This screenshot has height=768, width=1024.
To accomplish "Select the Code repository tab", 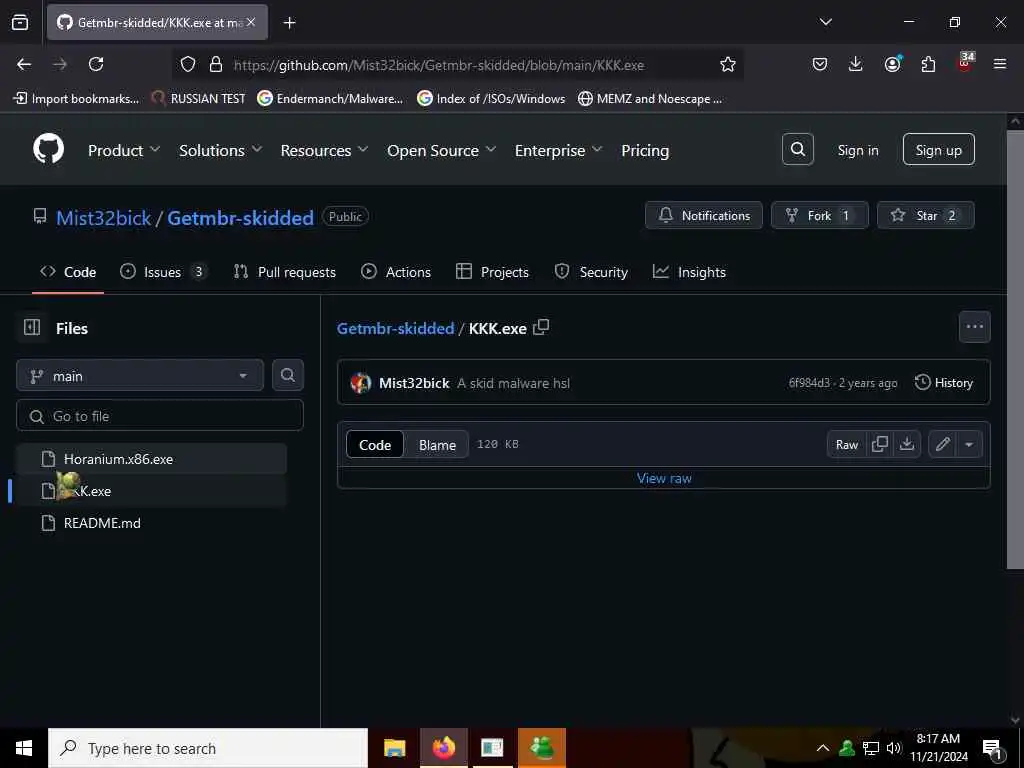I will tap(68, 272).
